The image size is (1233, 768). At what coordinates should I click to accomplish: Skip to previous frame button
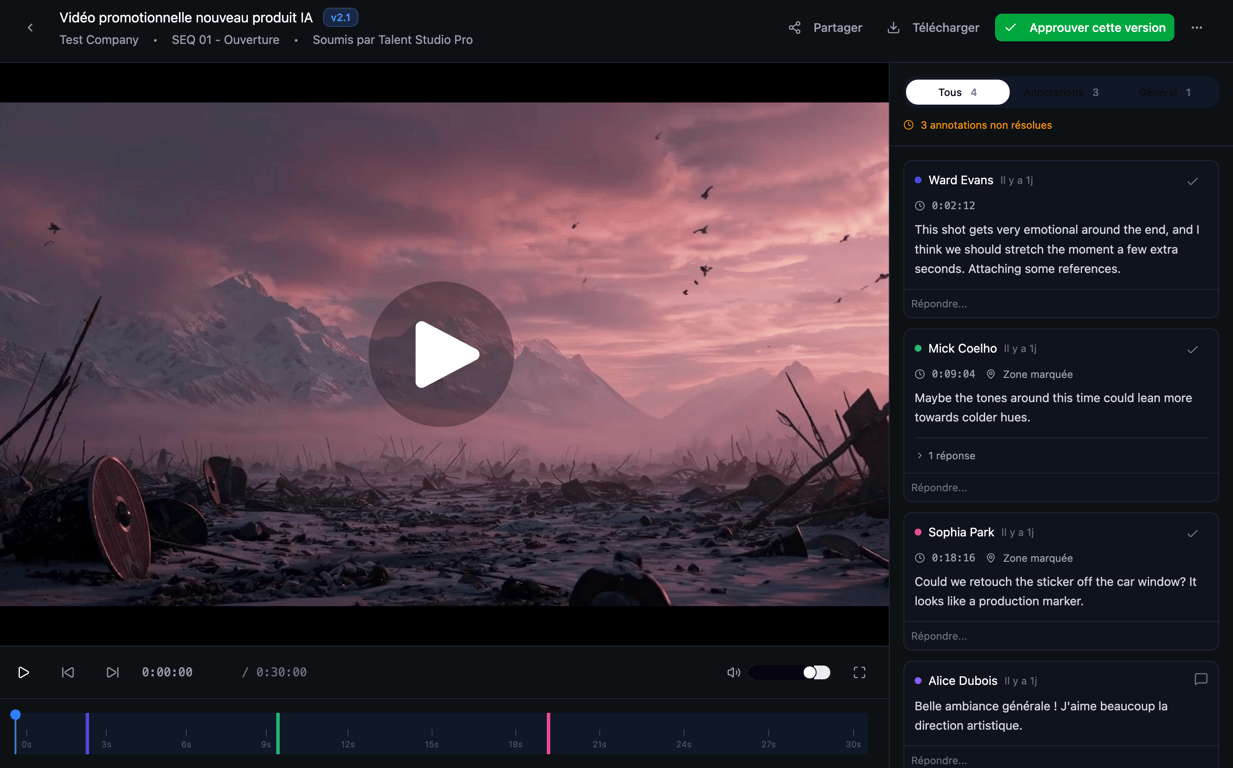68,673
